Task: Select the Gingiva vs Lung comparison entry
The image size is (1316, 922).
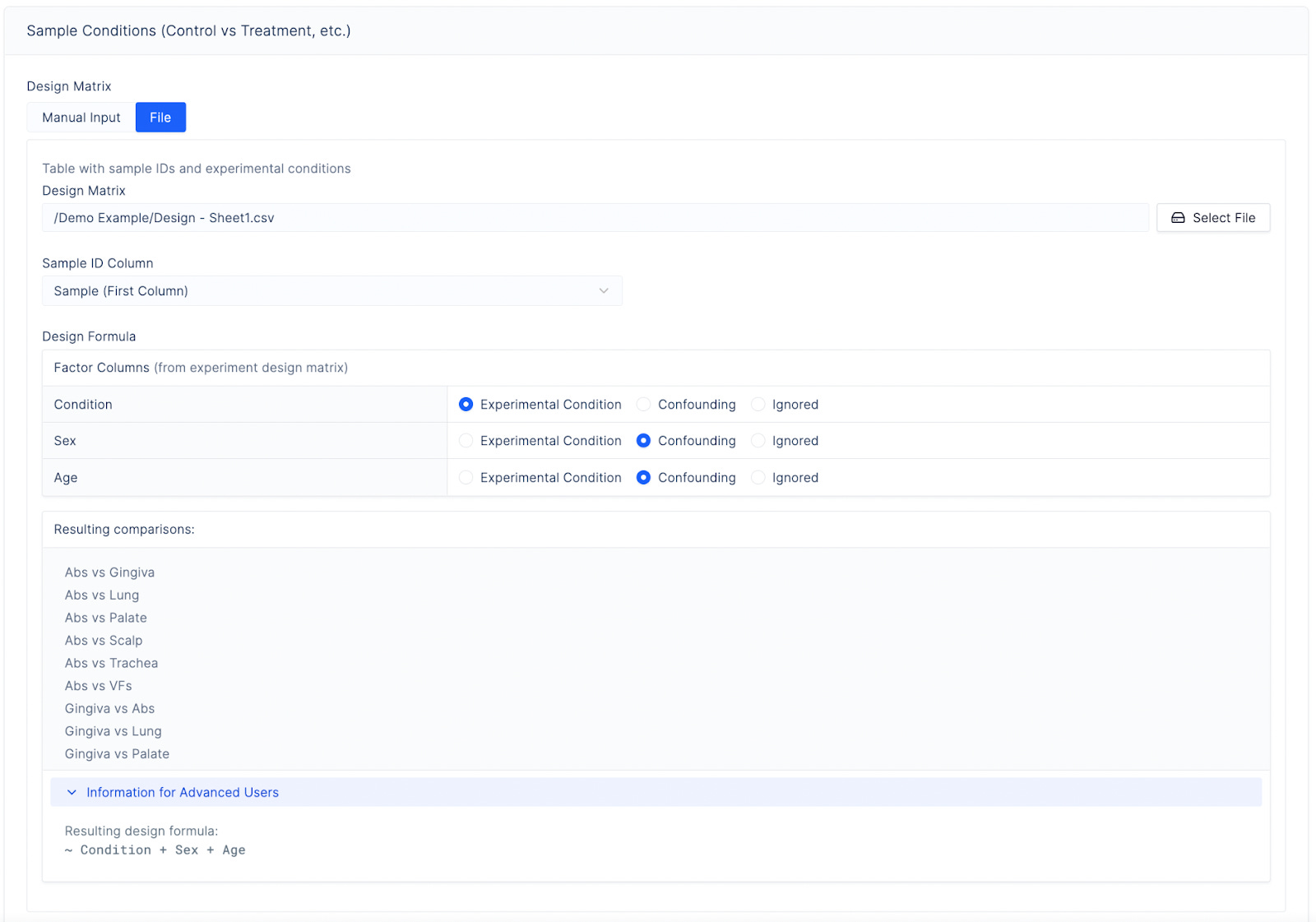Action: 113,730
